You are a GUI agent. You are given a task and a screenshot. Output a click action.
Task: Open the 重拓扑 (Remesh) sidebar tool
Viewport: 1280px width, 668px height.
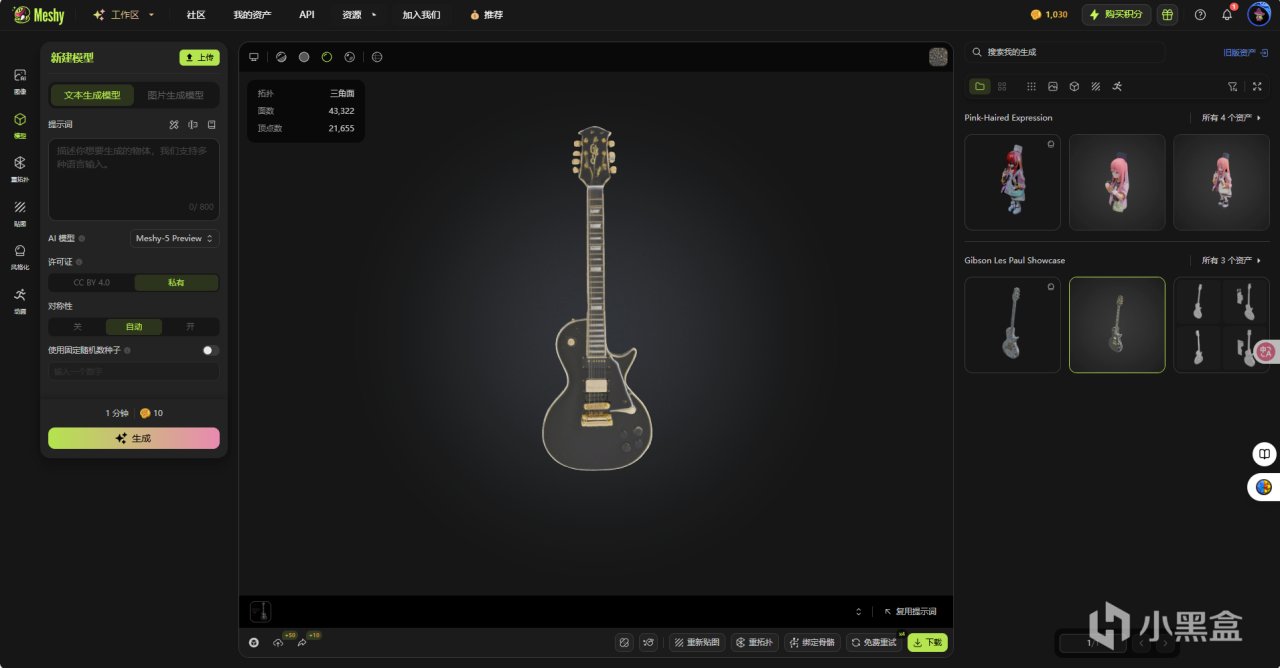[x=20, y=168]
